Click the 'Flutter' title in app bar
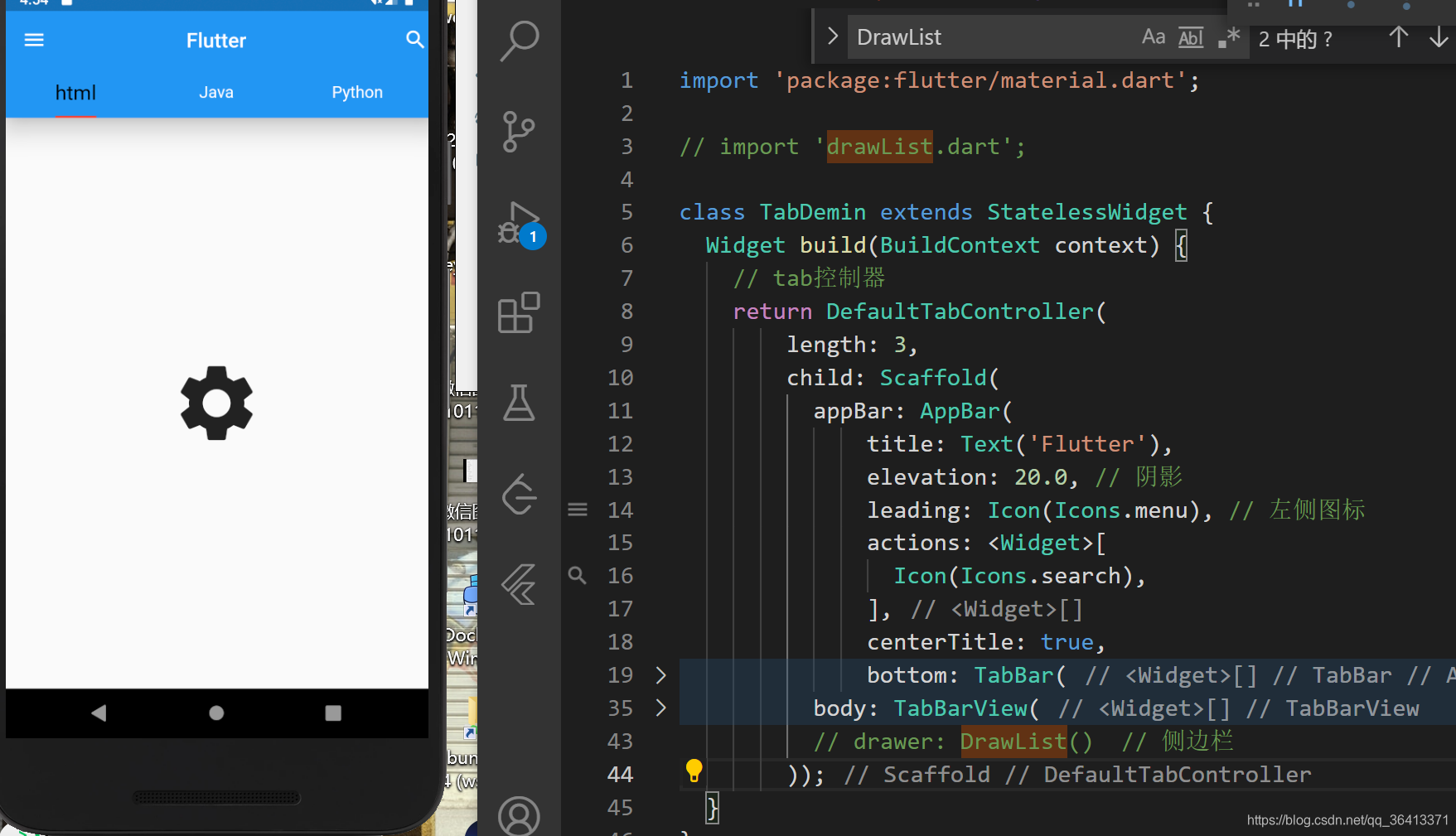This screenshot has width=1456, height=836. [216, 41]
